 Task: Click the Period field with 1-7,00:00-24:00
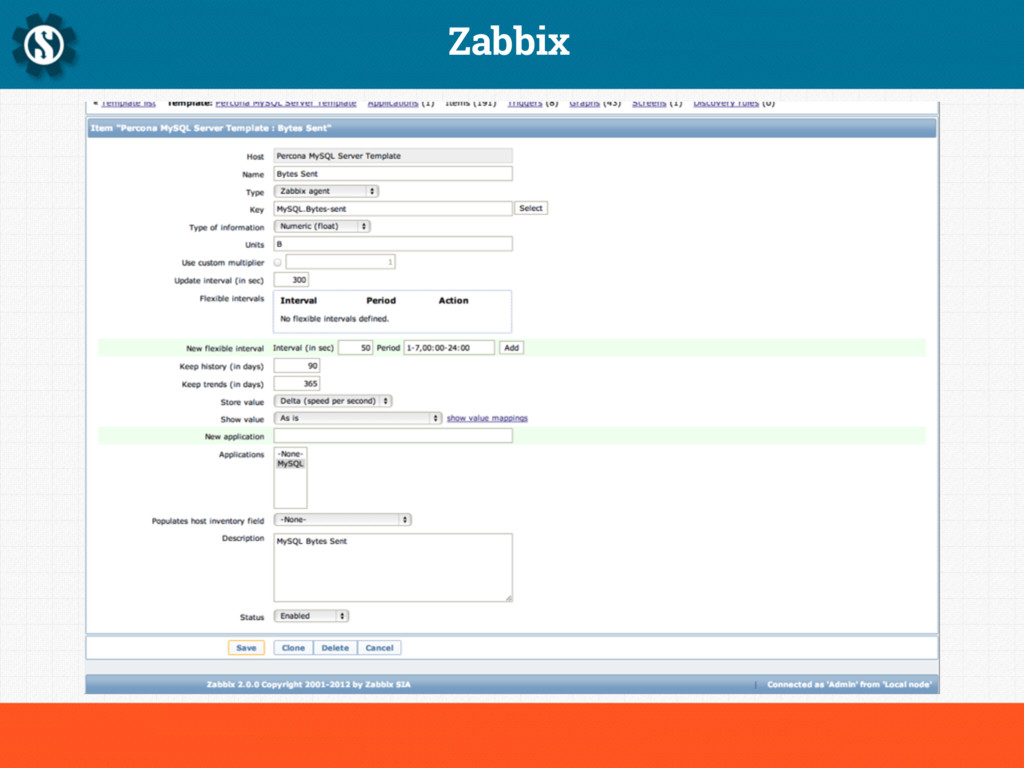click(449, 348)
